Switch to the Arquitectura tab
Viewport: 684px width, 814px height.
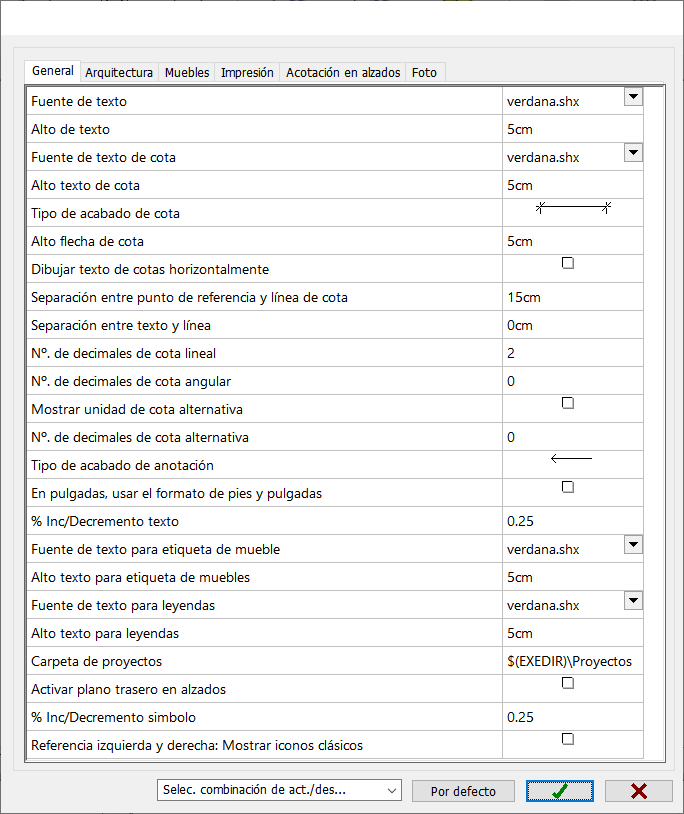tap(119, 73)
